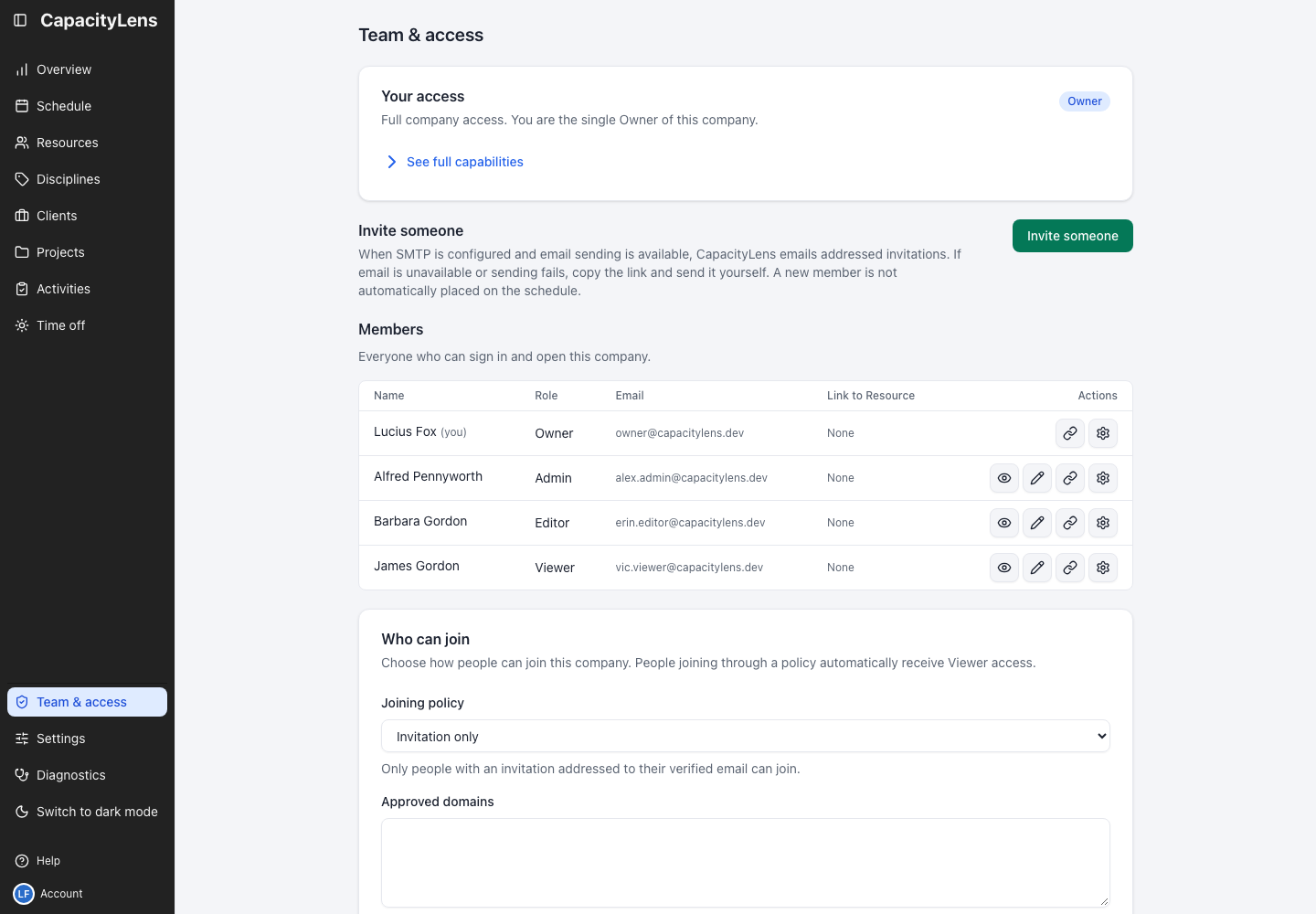Go to Projects page

click(x=87, y=252)
